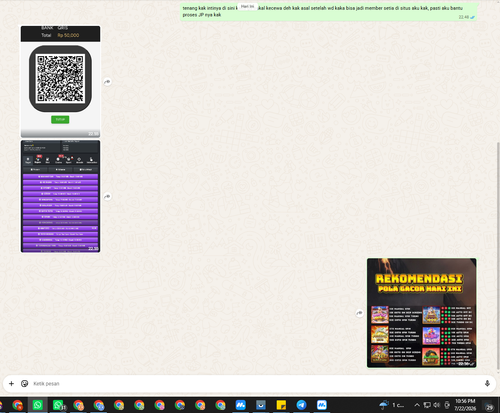Viewport: 500px width, 413px height.
Task: Show hidden system tray icons
Action: (417, 405)
